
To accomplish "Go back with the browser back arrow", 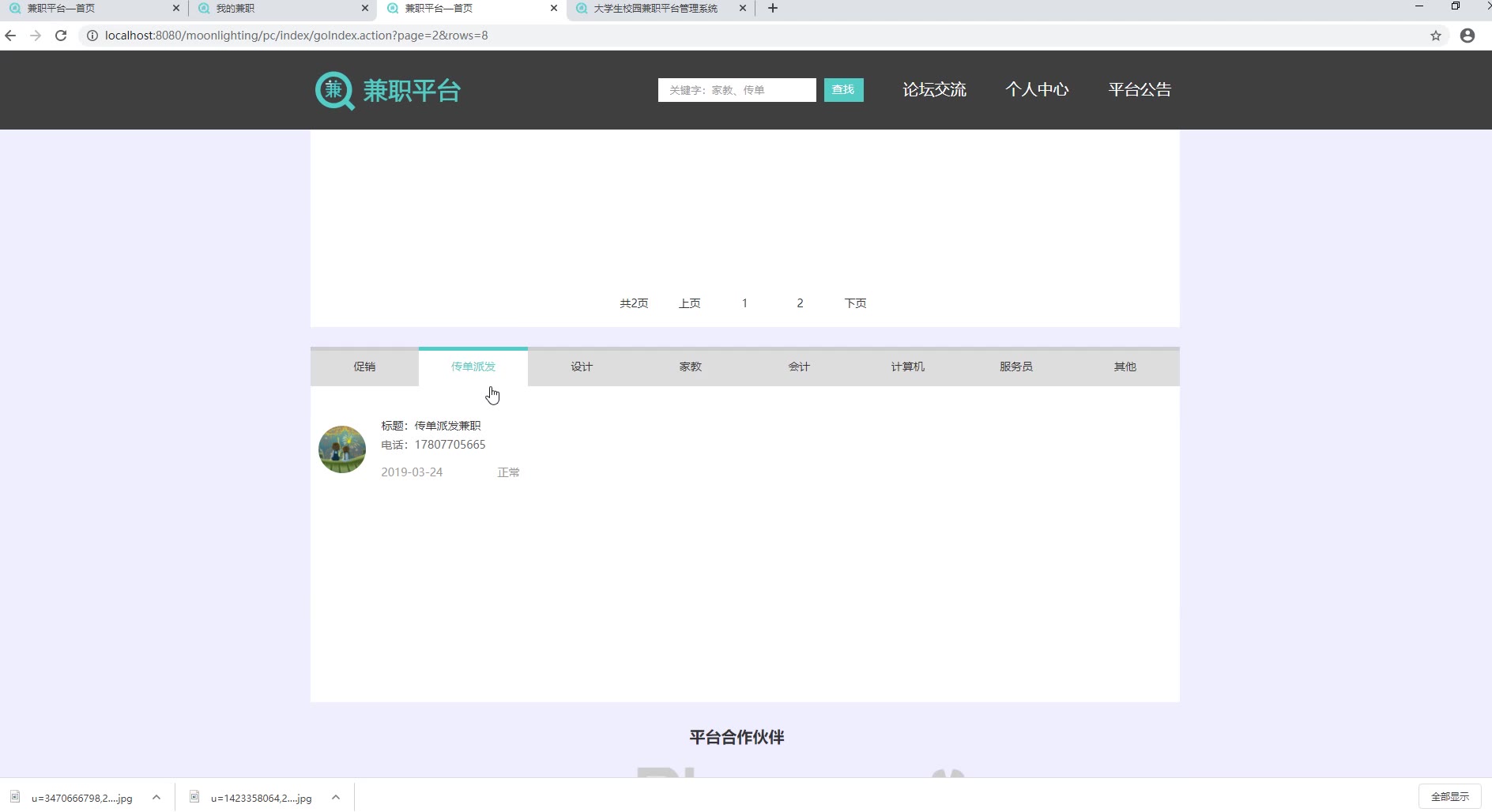I will 10,36.
